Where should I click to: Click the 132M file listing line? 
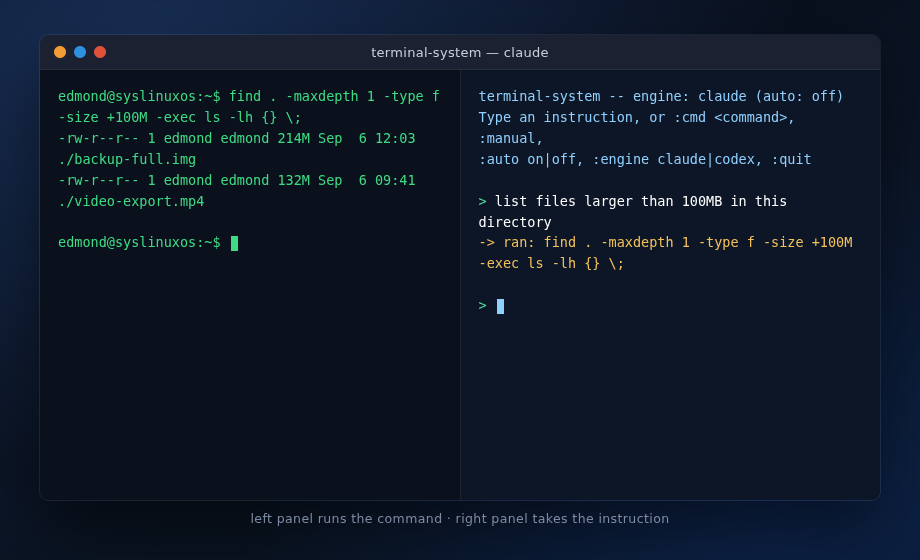(x=236, y=180)
